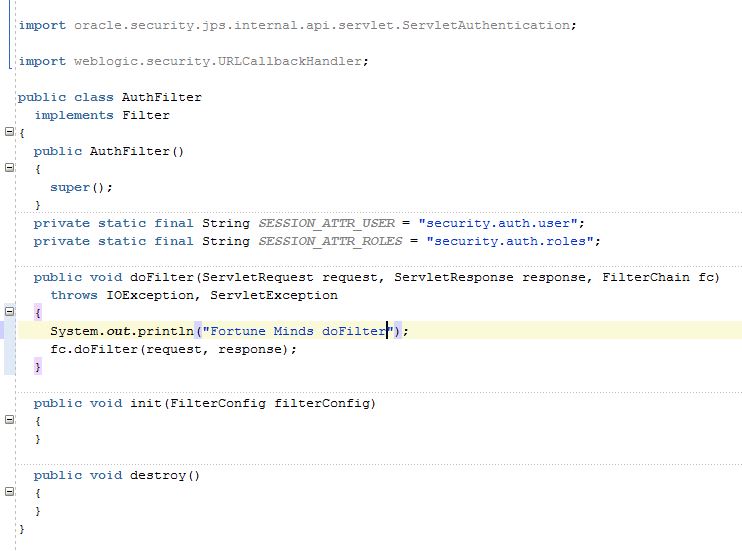Click the "Fortune Minds doFilter" string

298,331
